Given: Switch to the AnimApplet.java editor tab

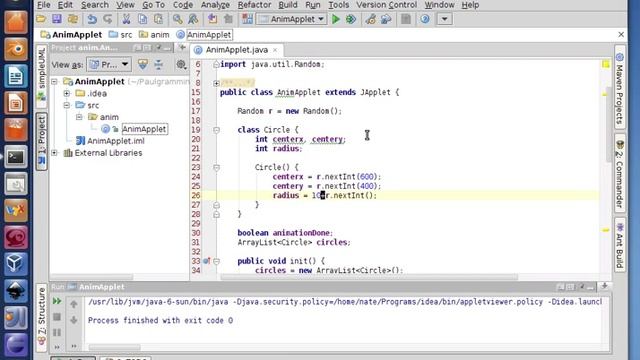Looking at the screenshot, I should [x=236, y=50].
